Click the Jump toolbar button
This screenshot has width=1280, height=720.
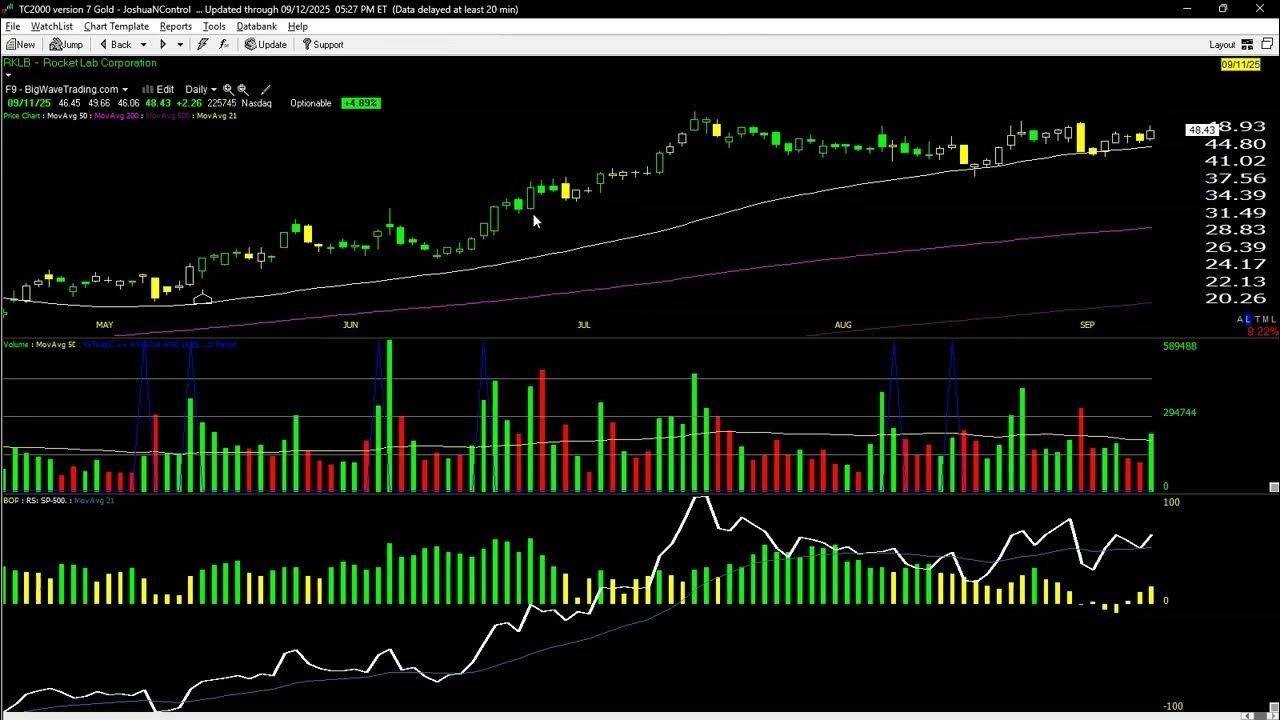pyautogui.click(x=67, y=44)
